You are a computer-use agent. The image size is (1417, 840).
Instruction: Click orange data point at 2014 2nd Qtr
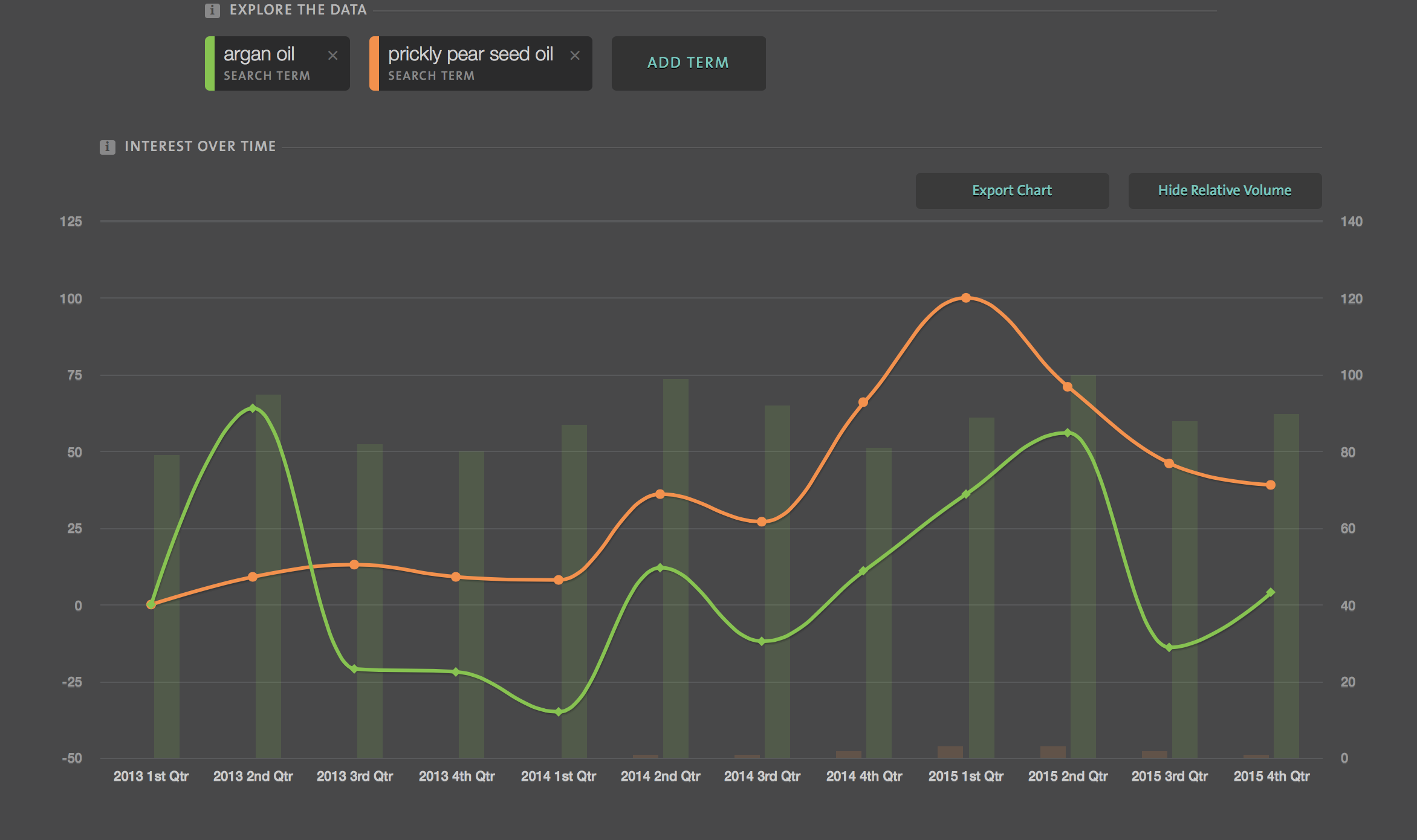660,494
